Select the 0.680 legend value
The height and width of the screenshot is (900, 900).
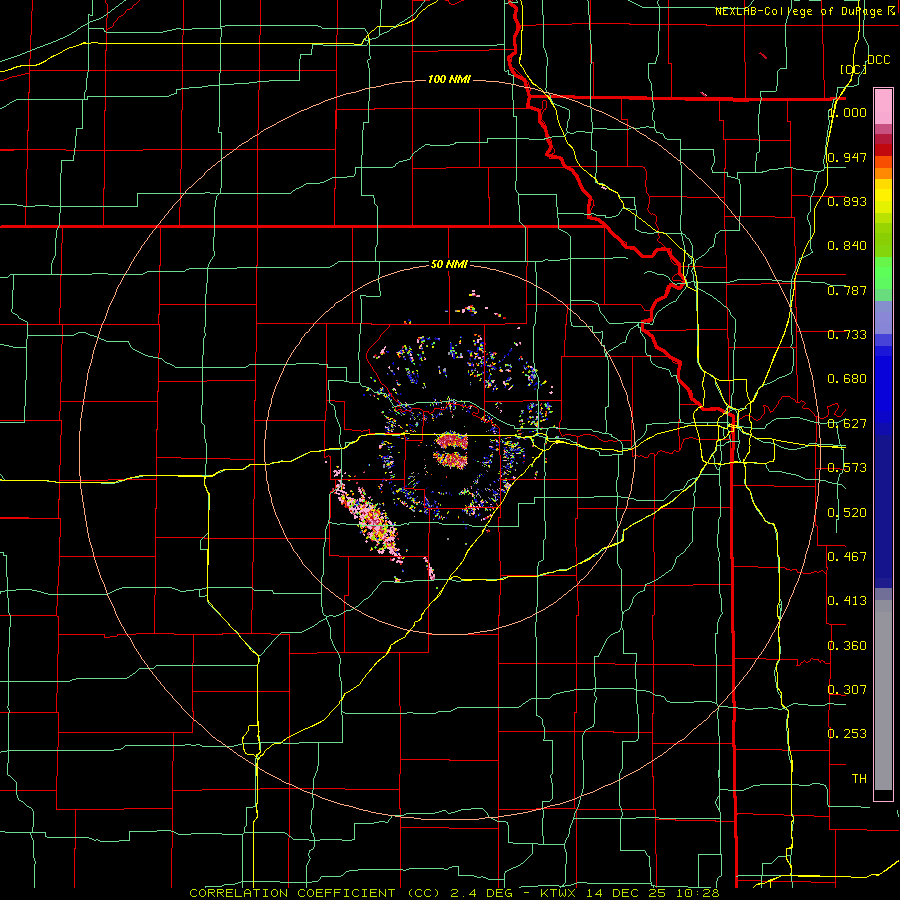tap(847, 379)
